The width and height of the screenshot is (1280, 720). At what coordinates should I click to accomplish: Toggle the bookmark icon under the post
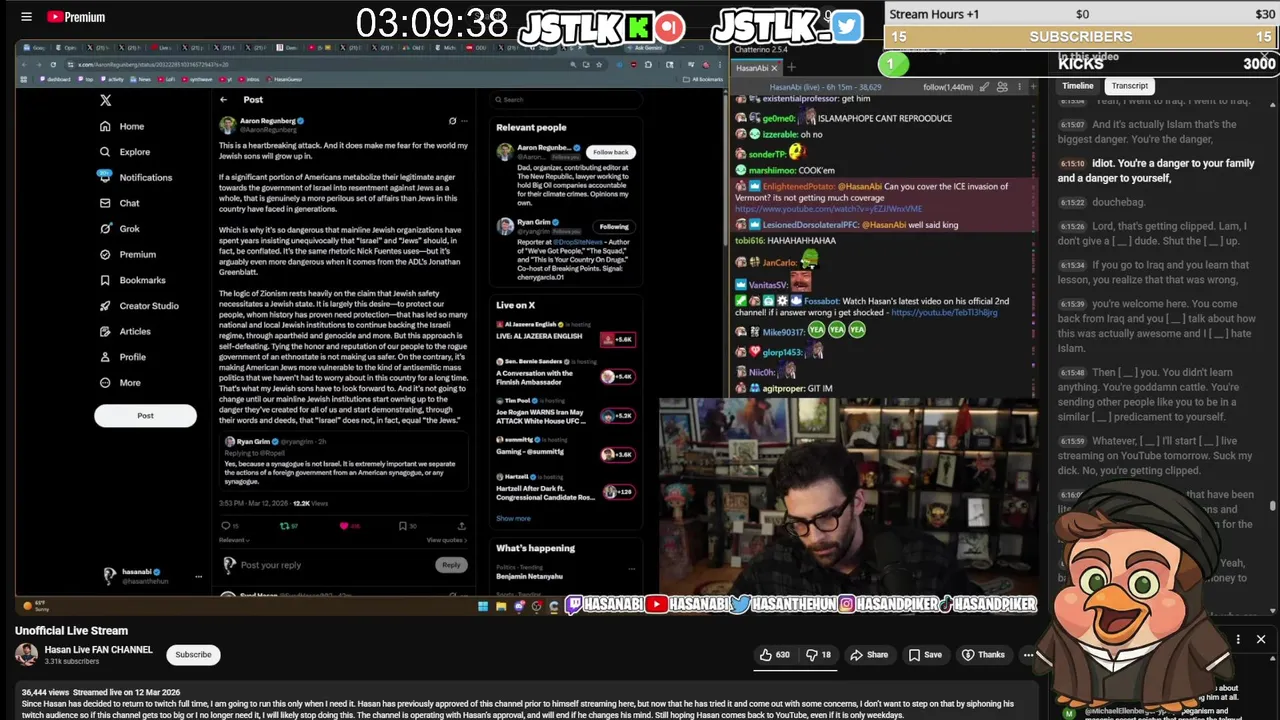coord(402,525)
